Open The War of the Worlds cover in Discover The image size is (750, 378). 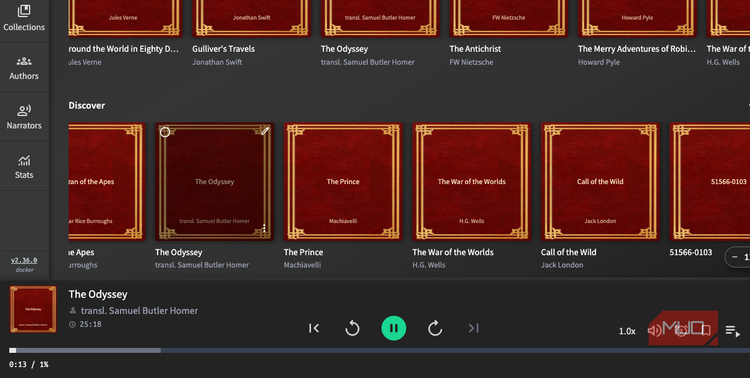click(x=472, y=181)
